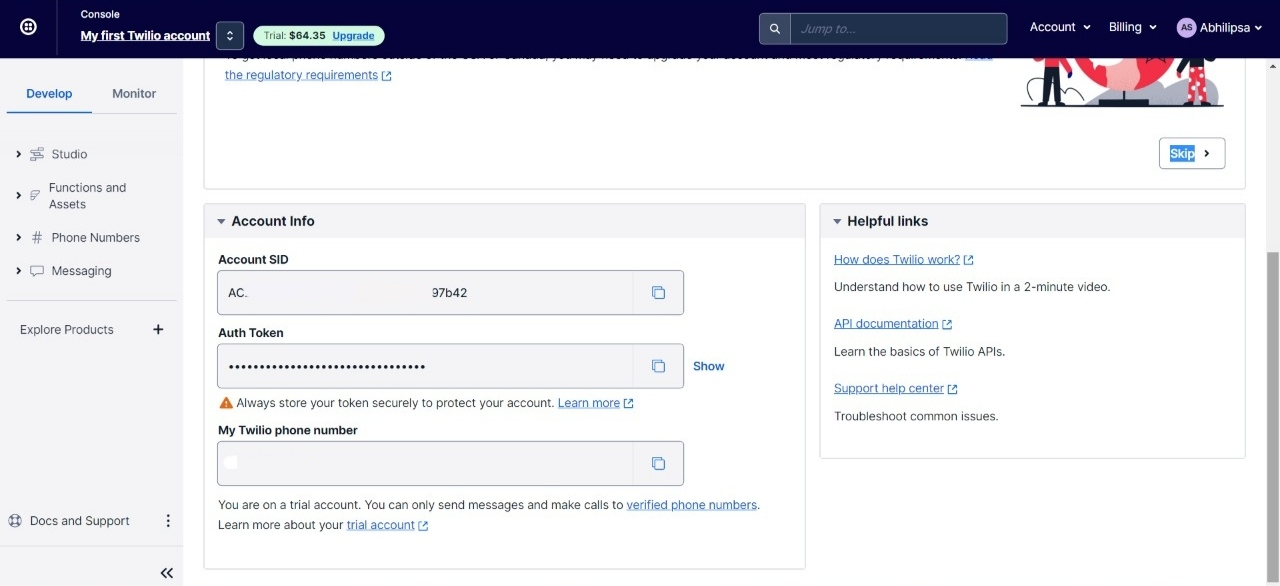This screenshot has height=586, width=1280.
Task: Open the Docs and Support overflow menu
Action: click(x=168, y=520)
